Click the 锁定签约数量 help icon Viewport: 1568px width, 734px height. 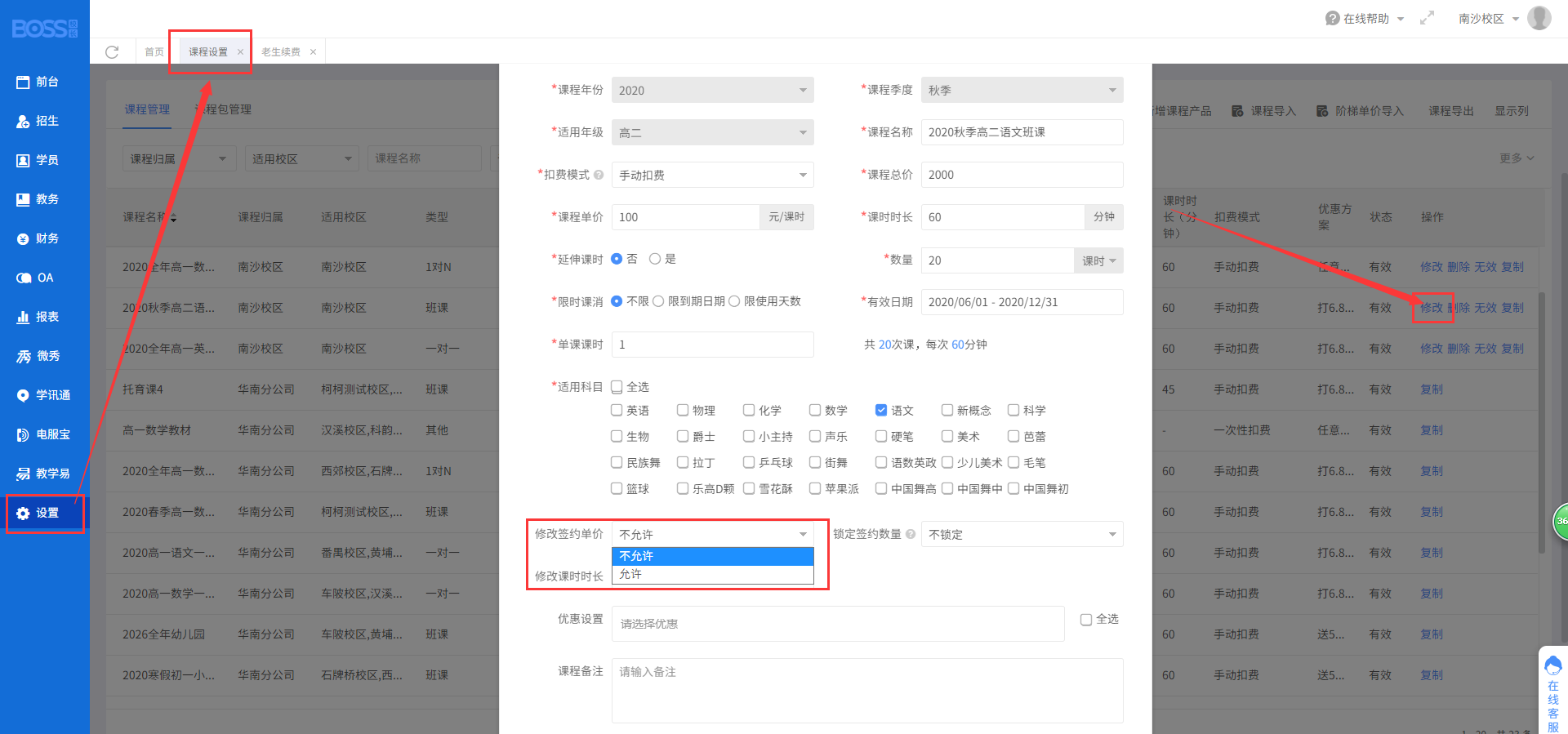tap(910, 534)
